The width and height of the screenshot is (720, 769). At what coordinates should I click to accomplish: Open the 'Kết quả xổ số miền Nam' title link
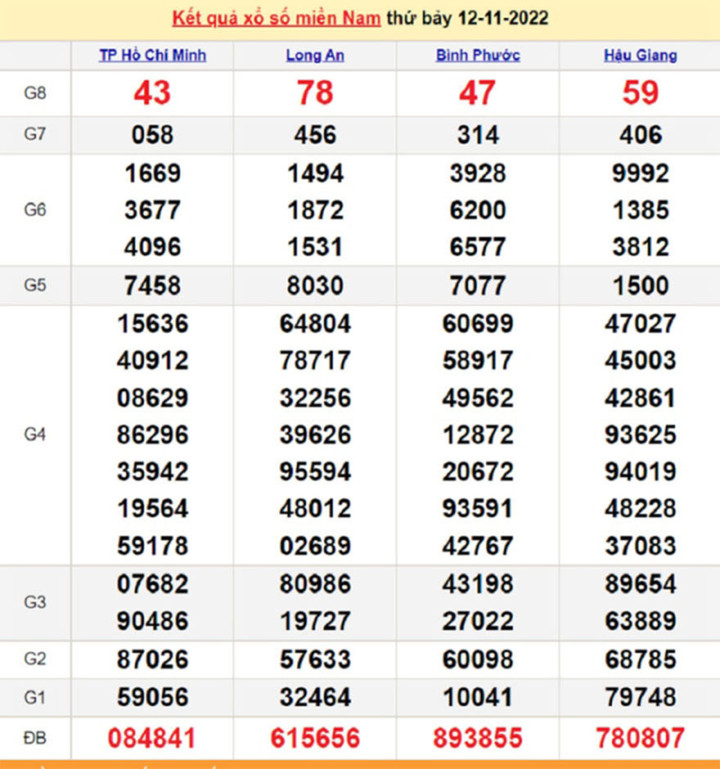coord(276,19)
